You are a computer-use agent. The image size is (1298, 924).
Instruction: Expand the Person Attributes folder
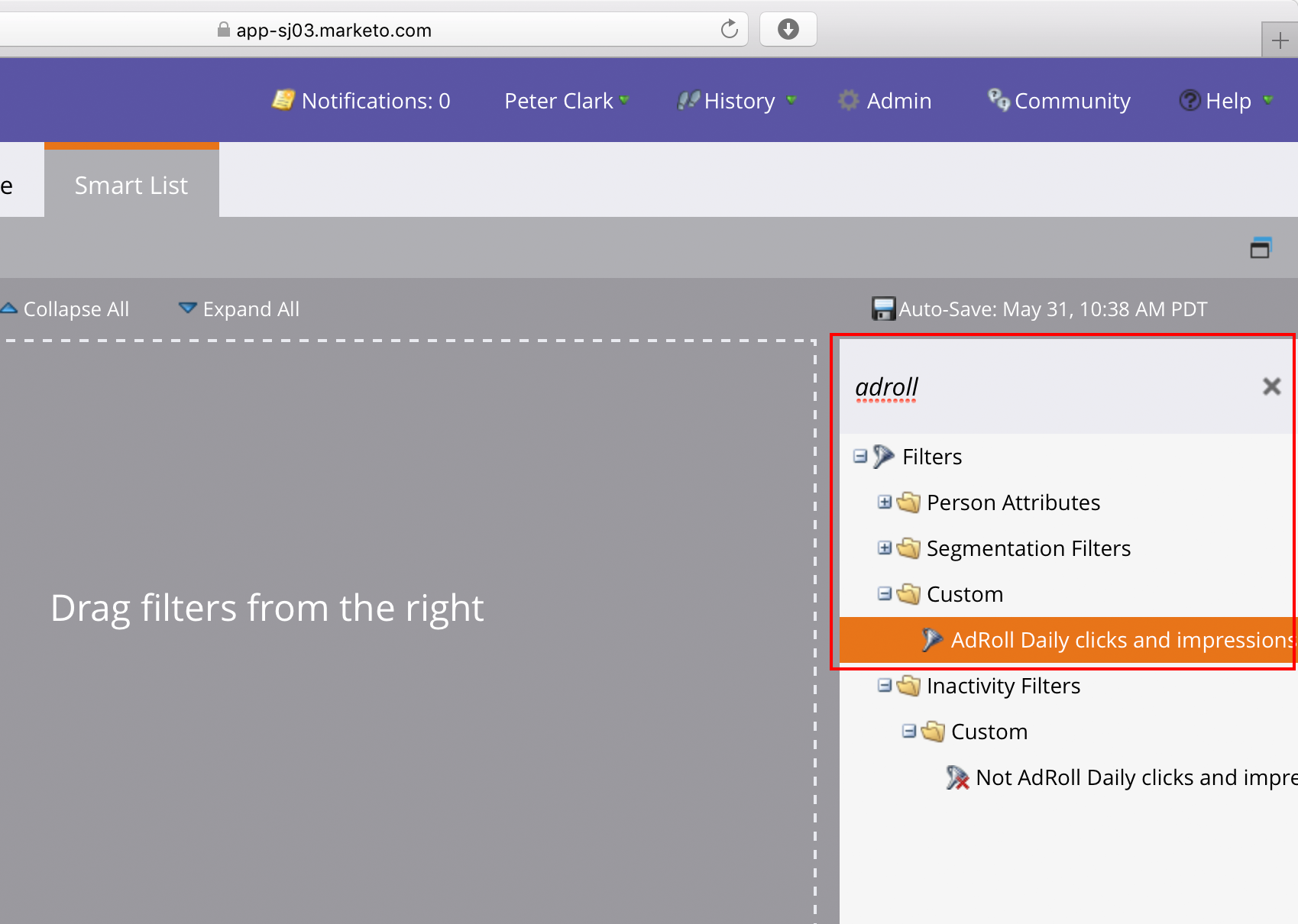885,502
